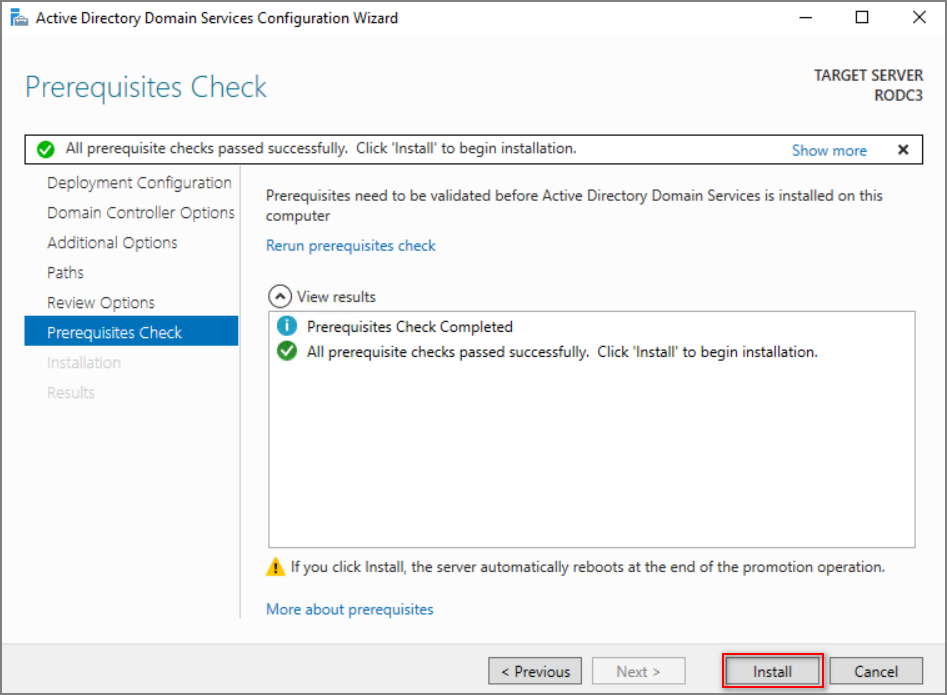Click the wizard app icon in title bar
Screen dimensions: 947x695
tap(19, 18)
